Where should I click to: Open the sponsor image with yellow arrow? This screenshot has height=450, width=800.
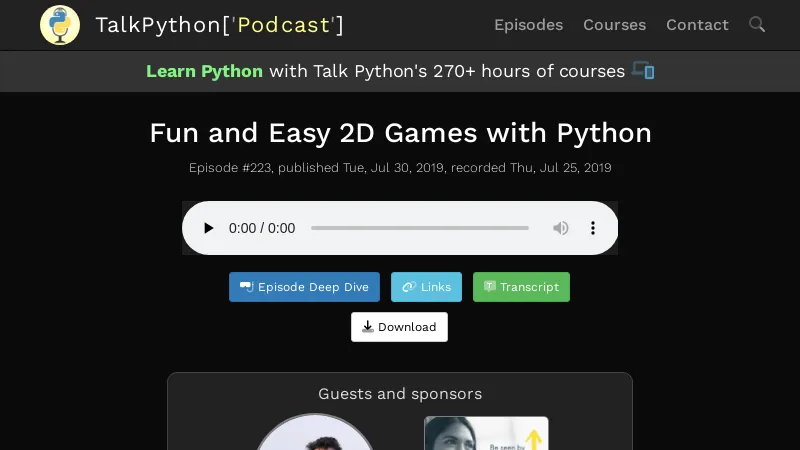coord(486,434)
